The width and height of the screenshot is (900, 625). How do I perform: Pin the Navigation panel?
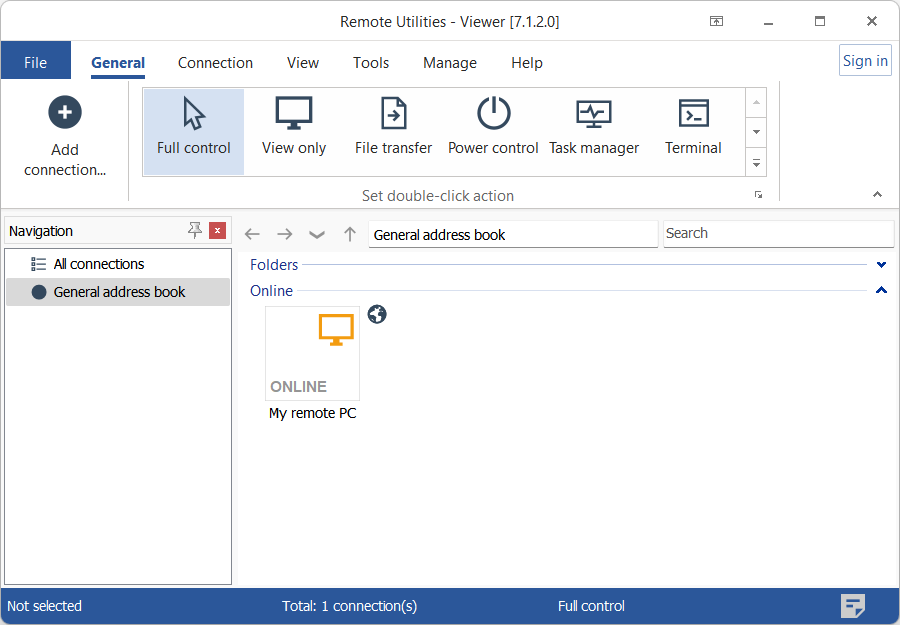click(195, 231)
